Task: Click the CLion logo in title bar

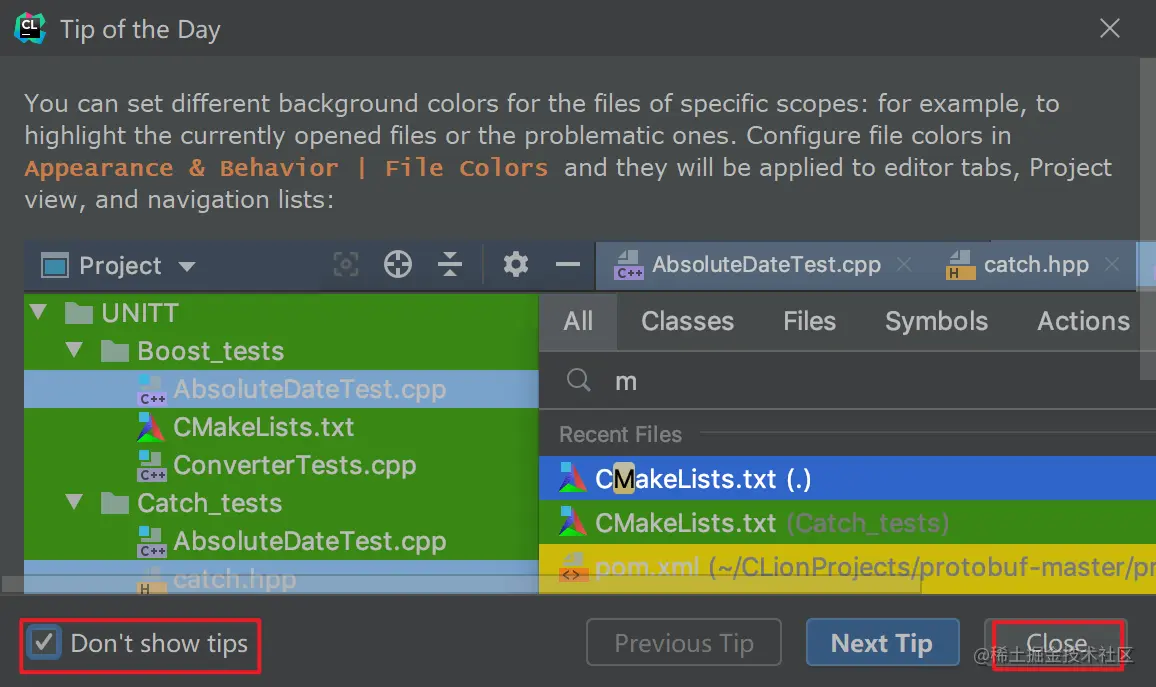Action: point(29,28)
